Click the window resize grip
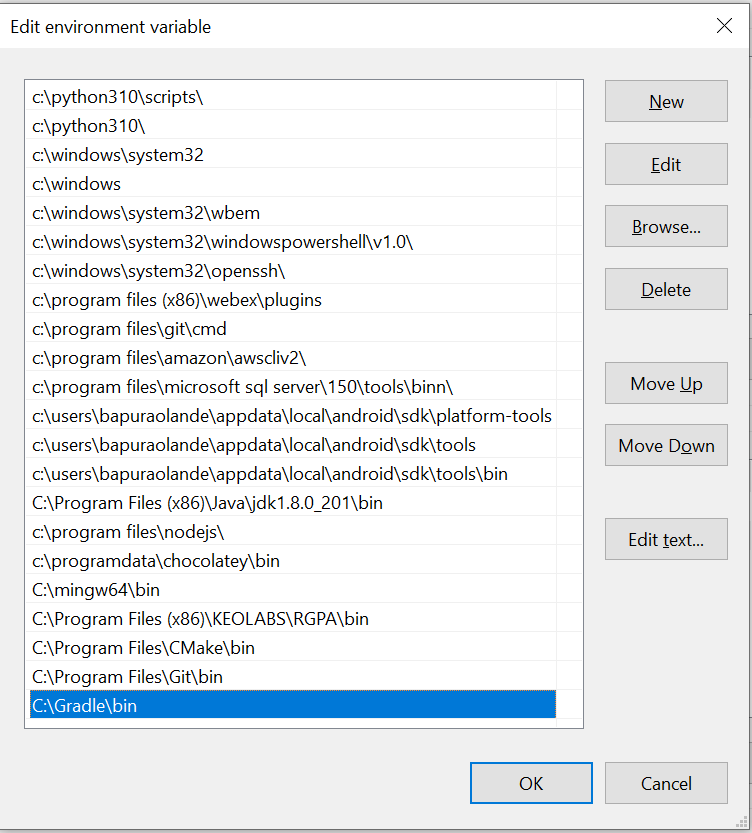This screenshot has width=752, height=833. pyautogui.click(x=741, y=822)
